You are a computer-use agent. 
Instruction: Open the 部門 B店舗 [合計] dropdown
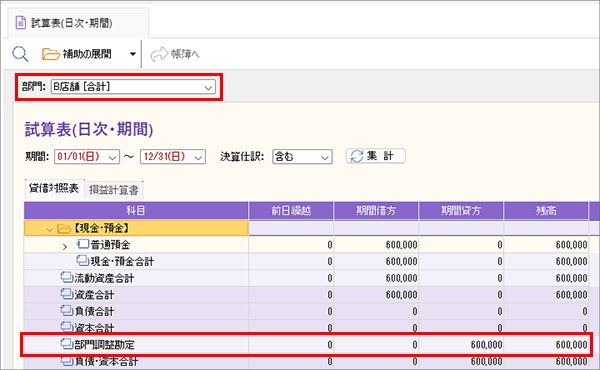click(x=133, y=87)
